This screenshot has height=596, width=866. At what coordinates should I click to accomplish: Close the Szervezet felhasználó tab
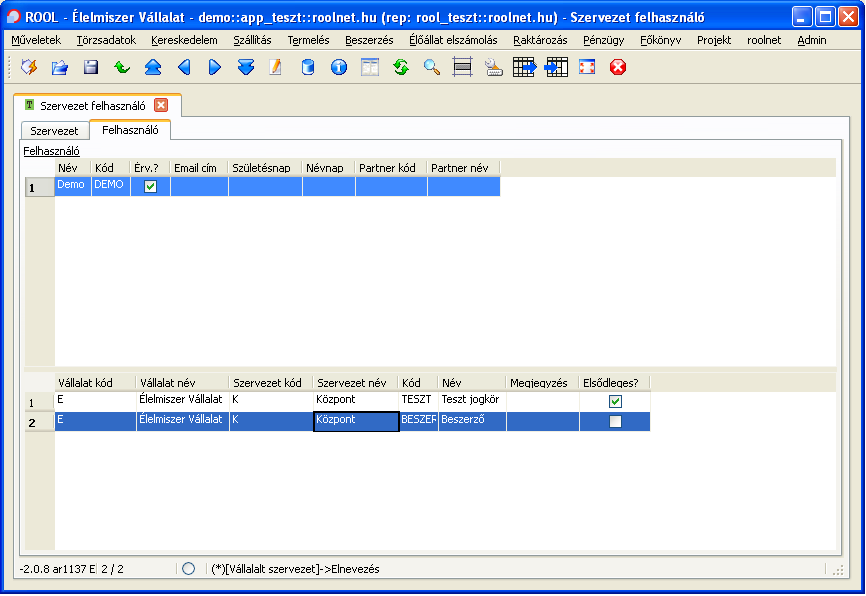tap(161, 105)
